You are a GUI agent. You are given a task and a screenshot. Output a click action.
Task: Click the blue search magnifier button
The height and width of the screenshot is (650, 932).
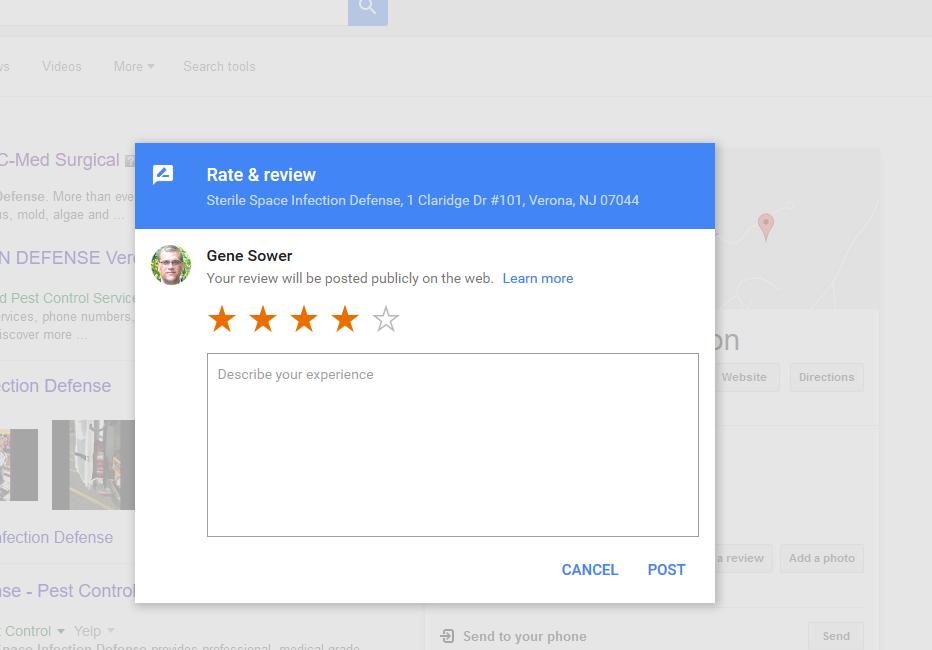point(368,10)
